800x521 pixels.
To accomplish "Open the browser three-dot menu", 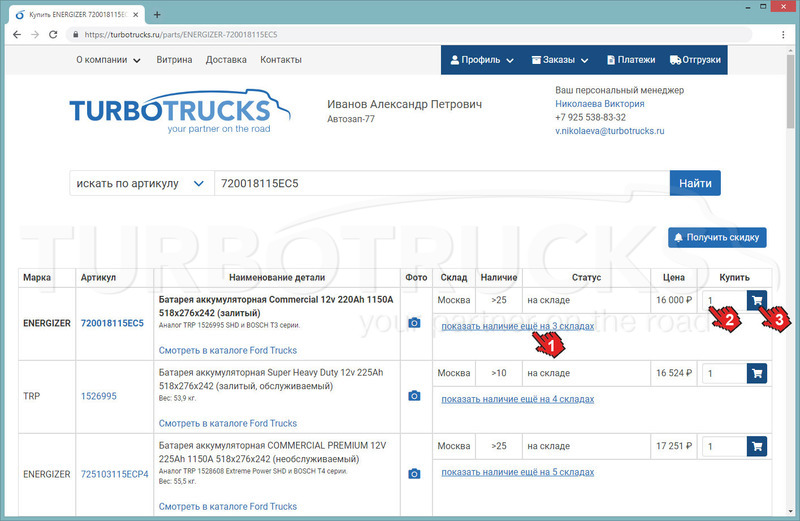I will (x=783, y=35).
